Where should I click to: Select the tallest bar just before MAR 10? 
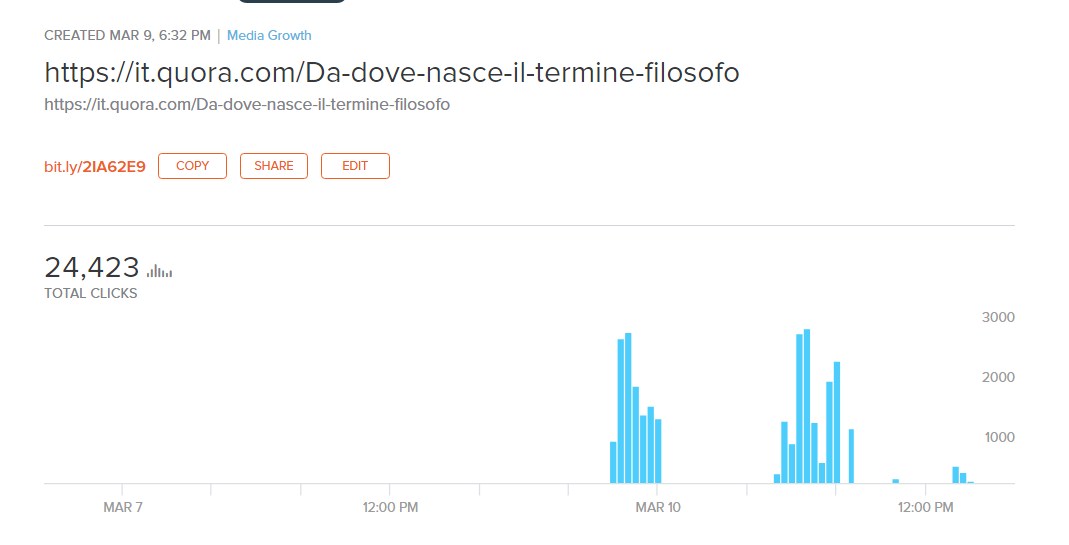coord(628,408)
